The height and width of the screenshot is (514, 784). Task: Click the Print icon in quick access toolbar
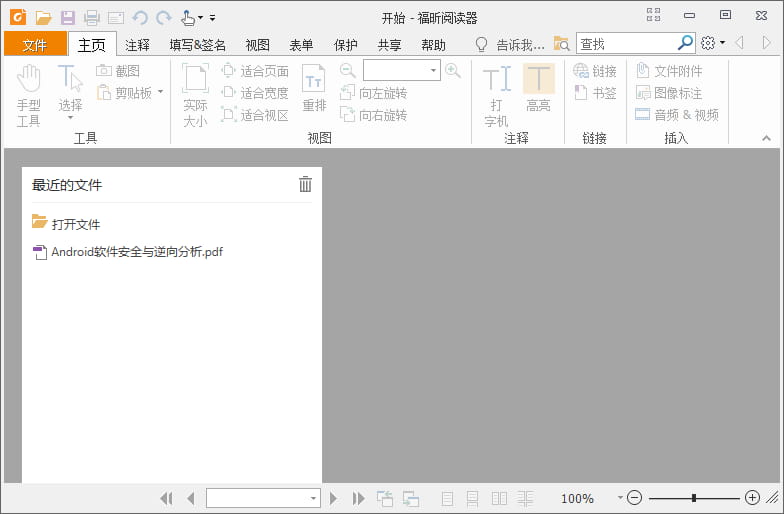click(92, 17)
